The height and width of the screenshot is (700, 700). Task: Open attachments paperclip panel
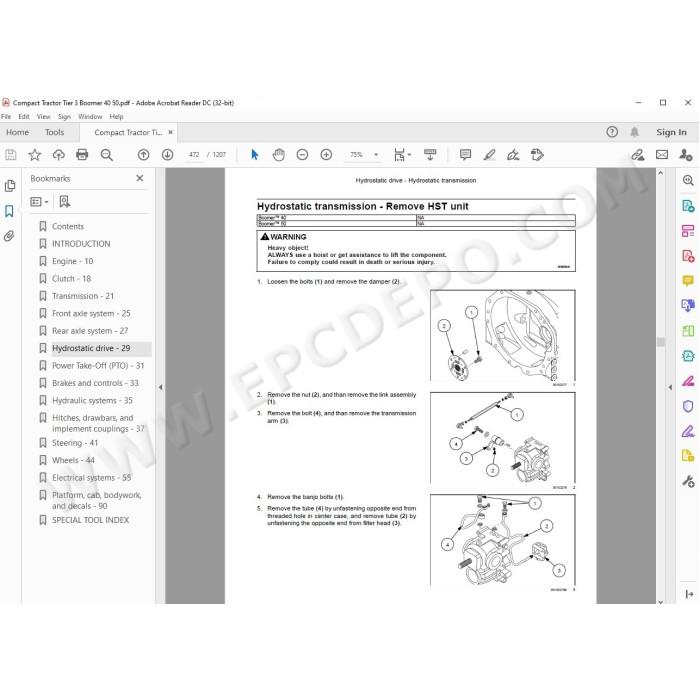coord(9,236)
